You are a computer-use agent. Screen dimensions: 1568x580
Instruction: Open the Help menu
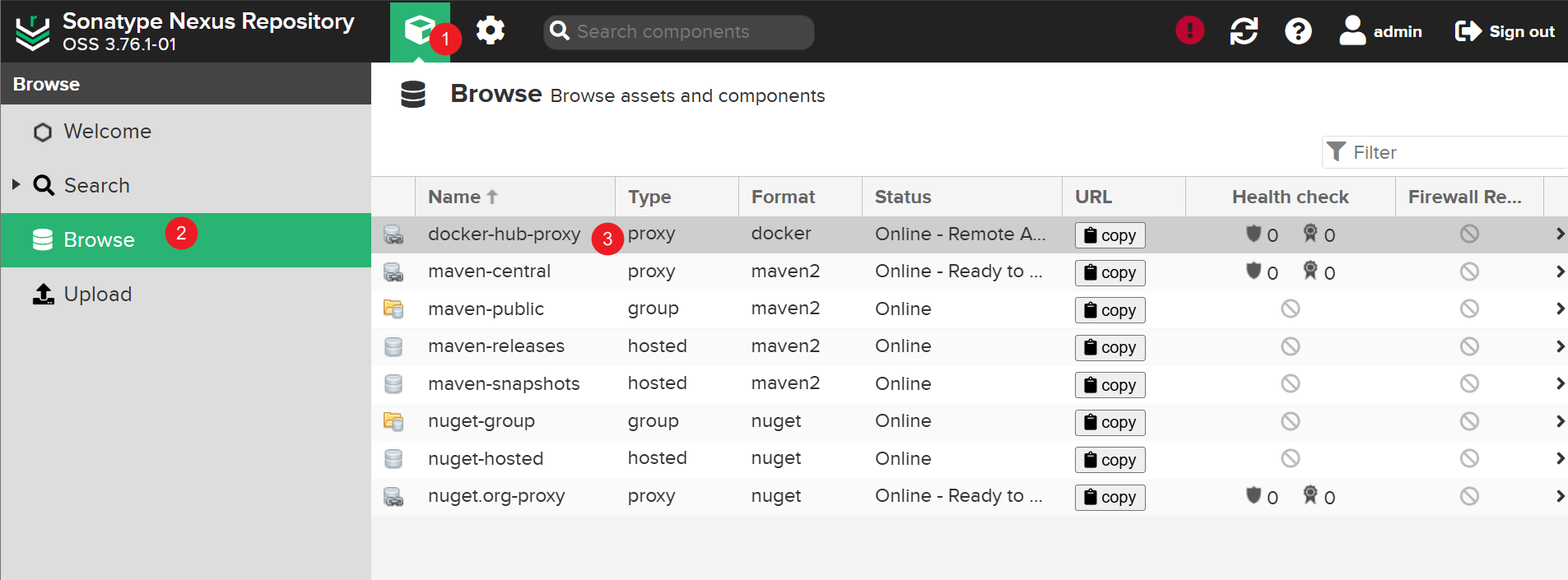[1298, 31]
